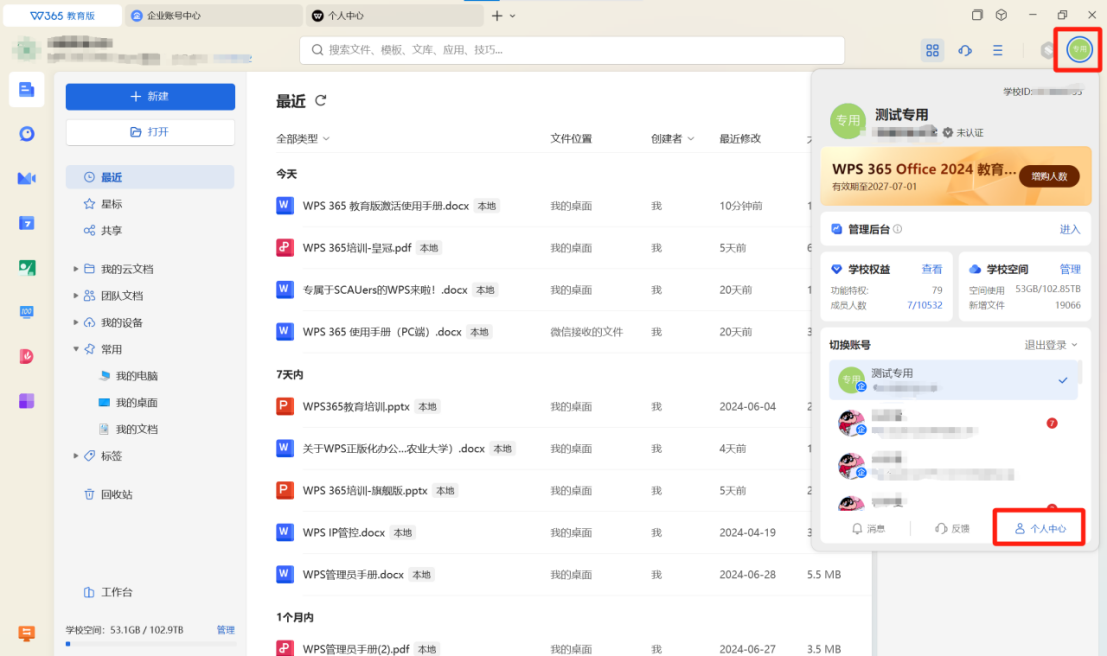Click the orange presentation icon at sidebar bottom

(x=27, y=633)
